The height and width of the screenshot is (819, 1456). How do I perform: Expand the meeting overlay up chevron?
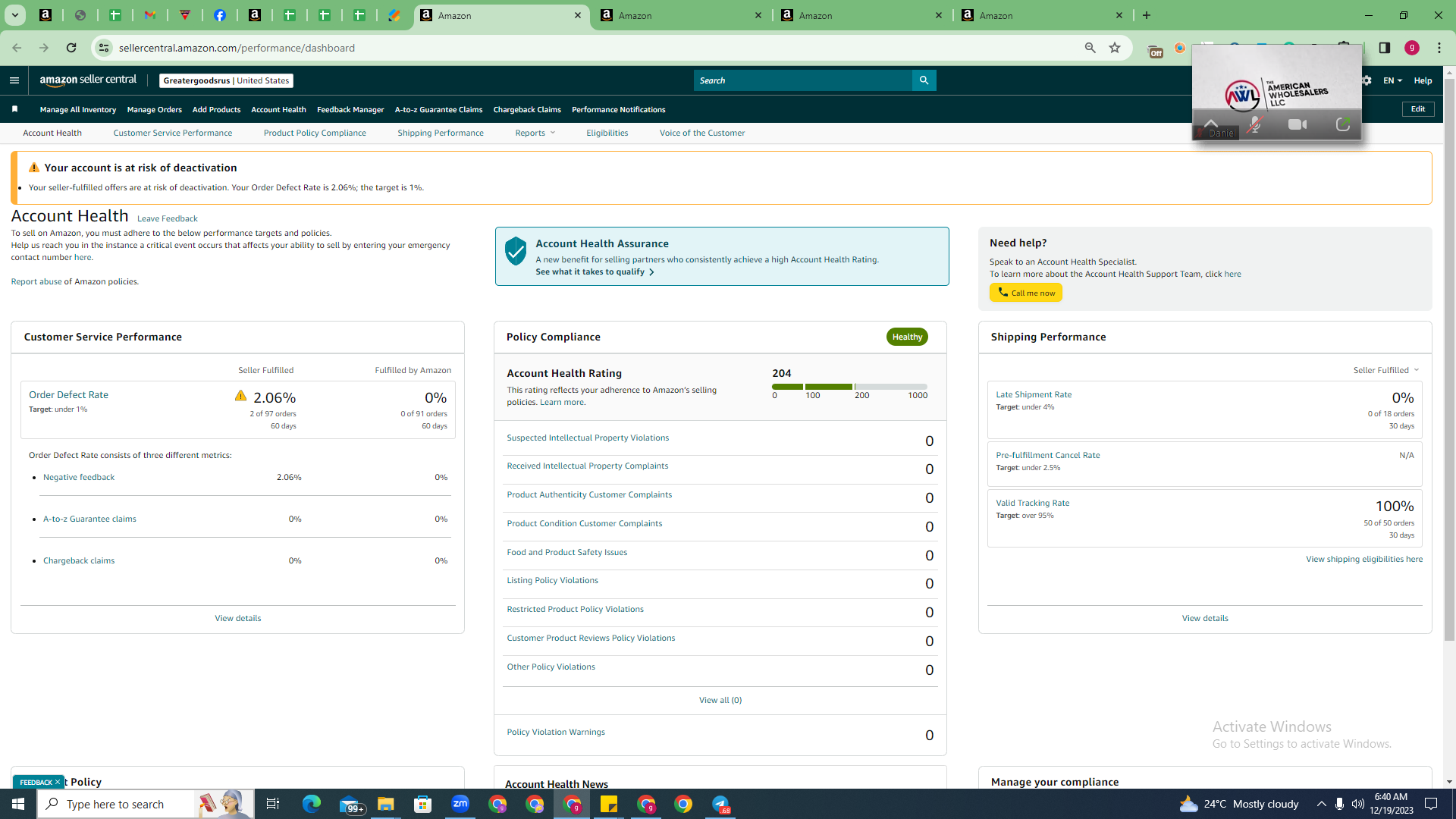[x=1211, y=123]
